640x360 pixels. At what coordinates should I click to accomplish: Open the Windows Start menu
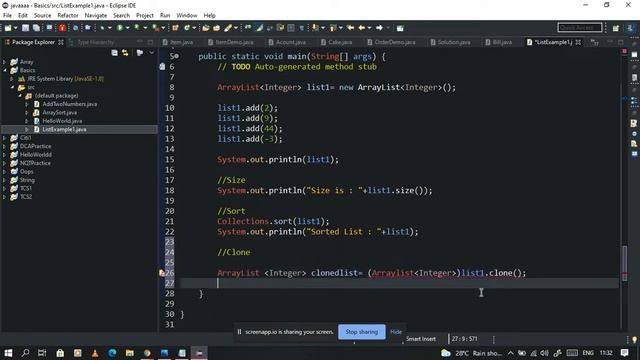coord(8,353)
